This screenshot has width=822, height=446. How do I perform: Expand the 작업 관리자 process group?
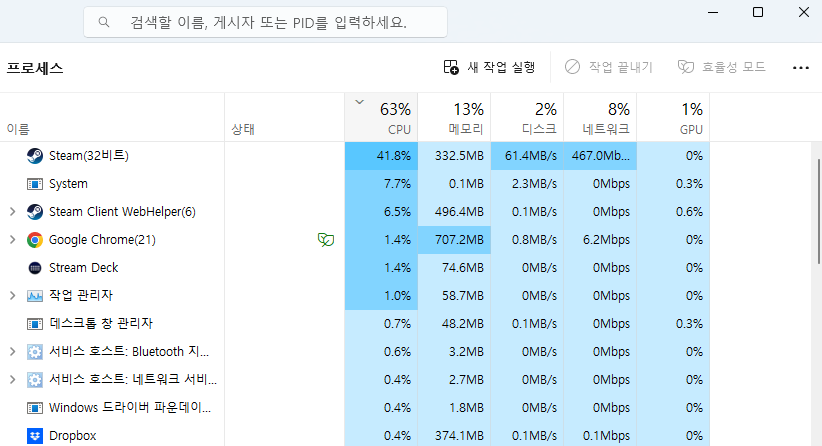[x=12, y=296]
